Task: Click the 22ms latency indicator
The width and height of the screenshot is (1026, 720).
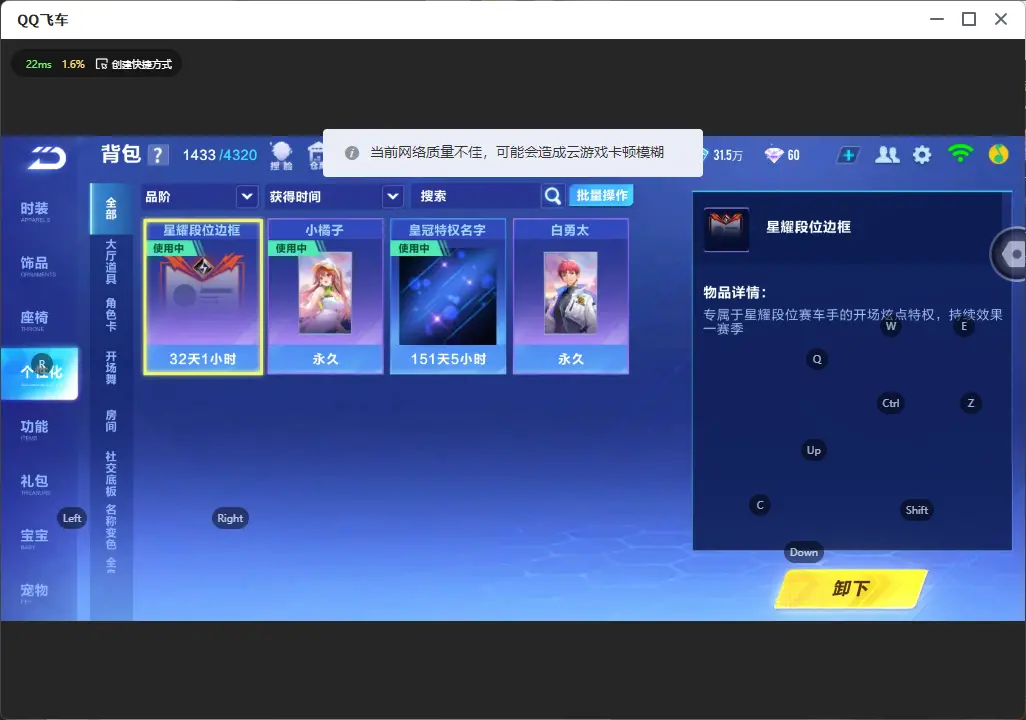Action: point(39,64)
